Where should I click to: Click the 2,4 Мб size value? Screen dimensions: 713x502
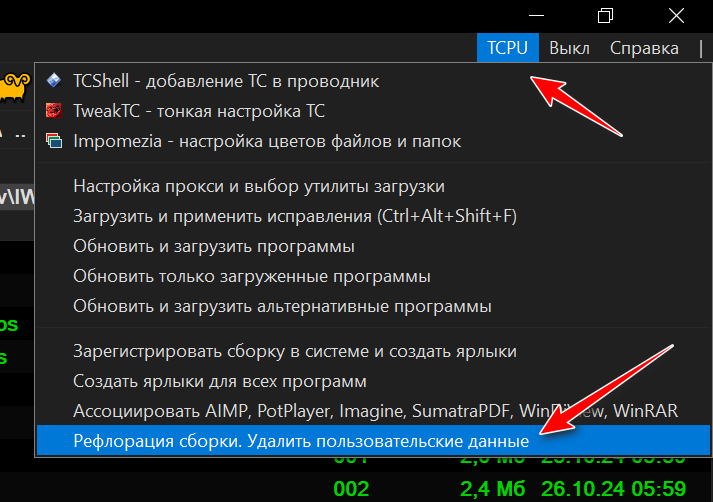[492, 489]
